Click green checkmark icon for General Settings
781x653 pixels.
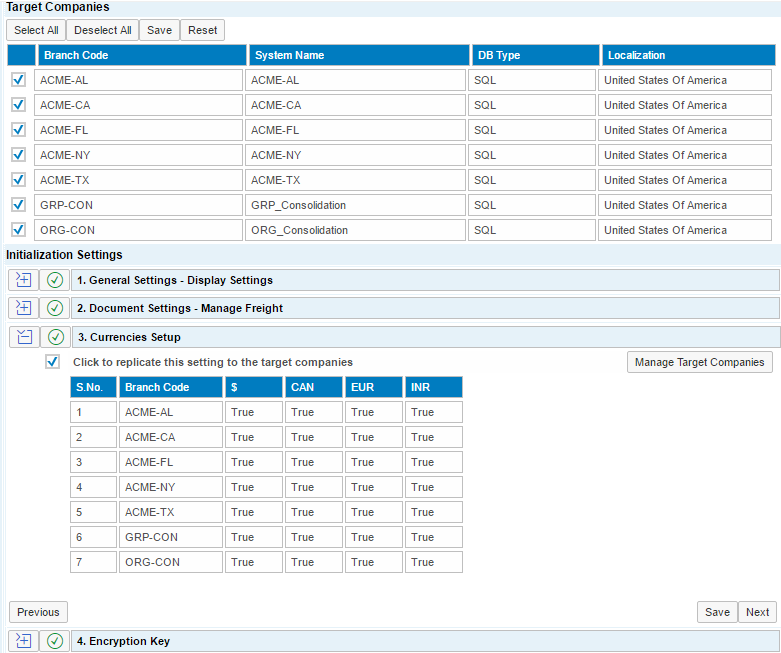pos(55,280)
